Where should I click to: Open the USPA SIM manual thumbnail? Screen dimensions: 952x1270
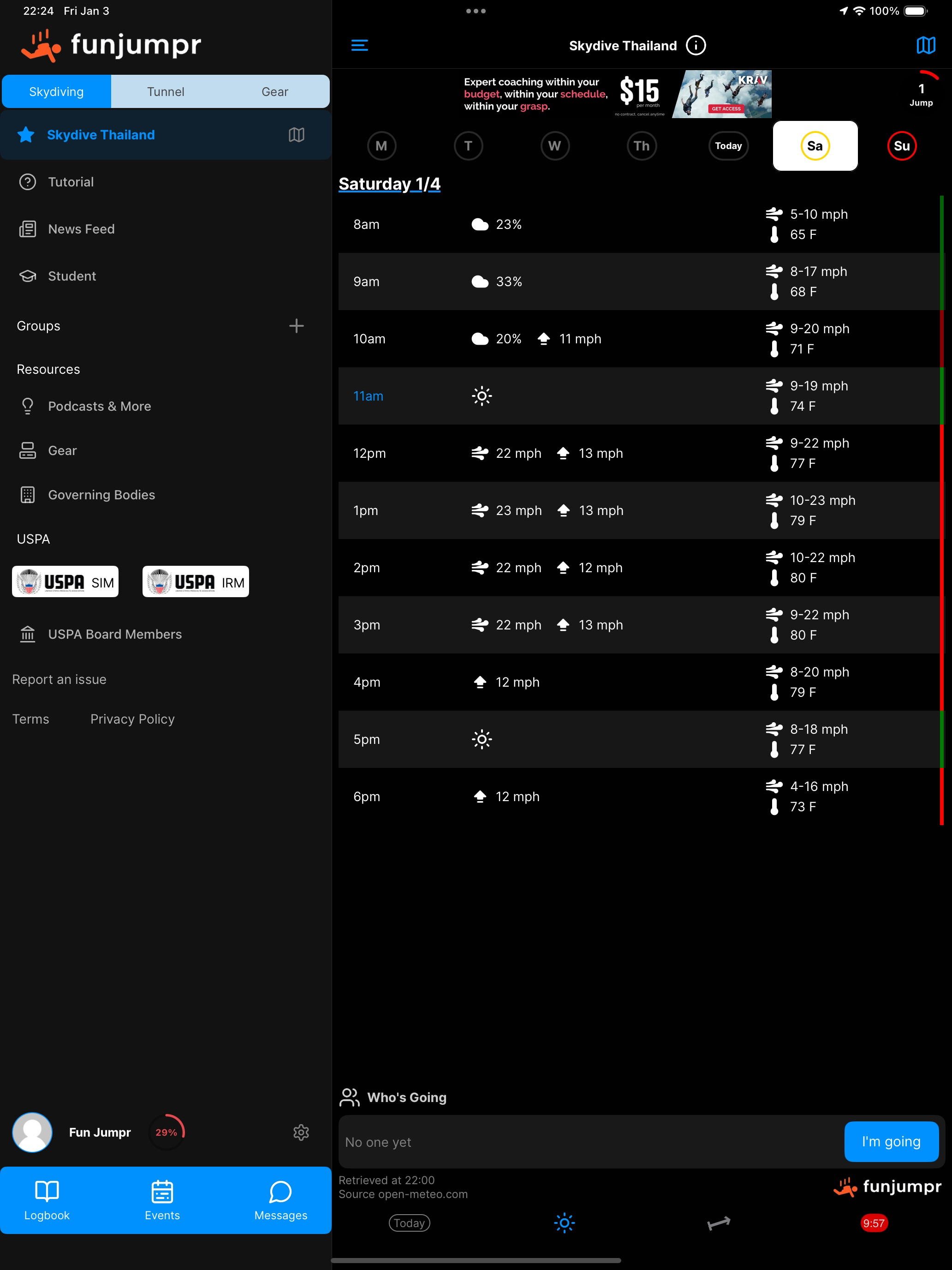tap(65, 581)
